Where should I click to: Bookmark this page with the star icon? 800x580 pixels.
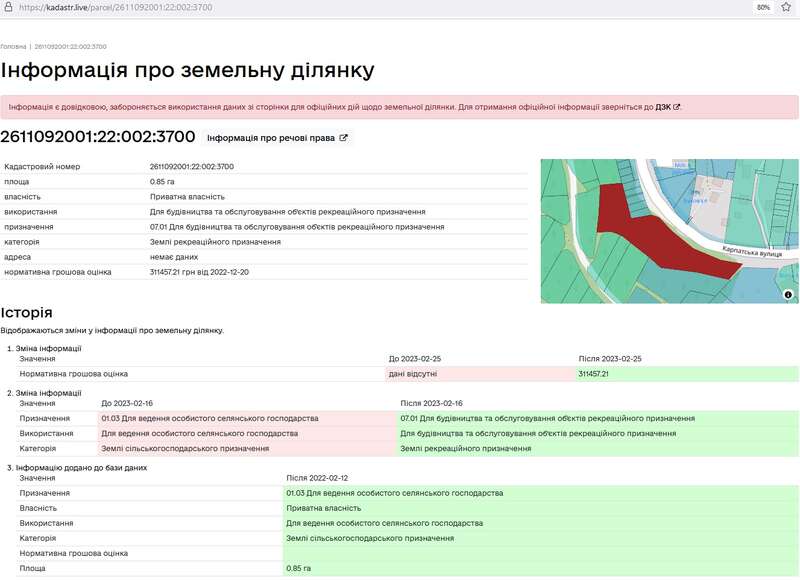[x=785, y=7]
